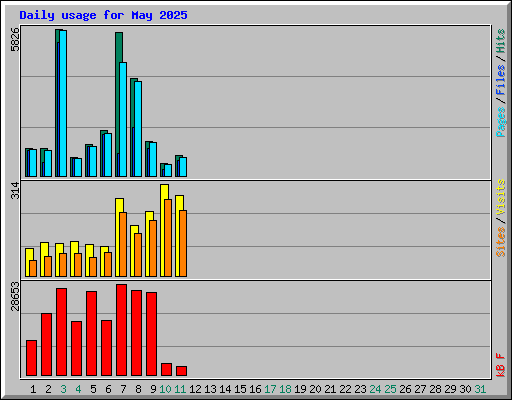Screen dimensions: 512x400
Task: Select green day '31' on the x-axis
Action: 480,389
